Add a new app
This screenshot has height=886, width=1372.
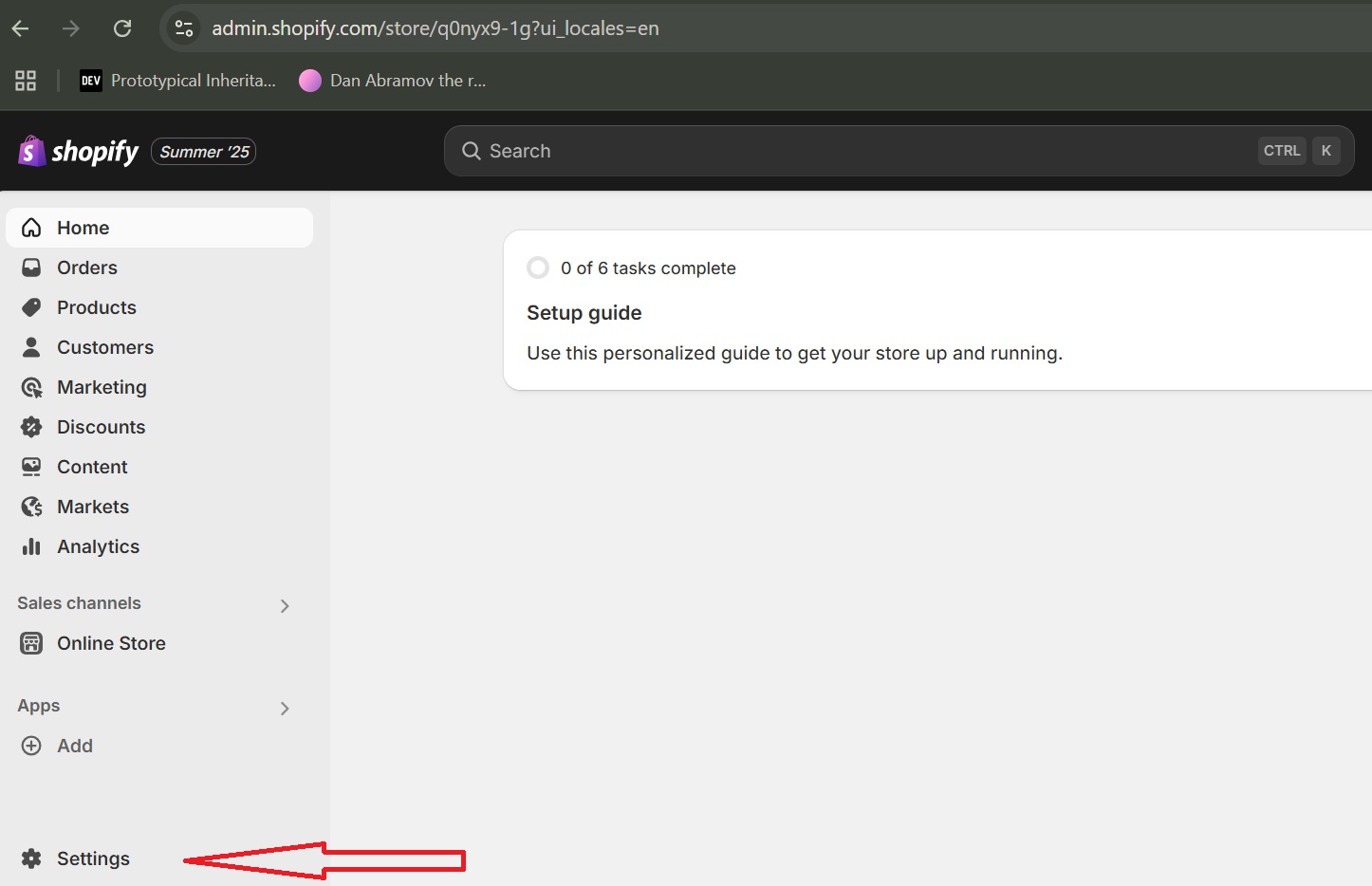click(x=74, y=746)
